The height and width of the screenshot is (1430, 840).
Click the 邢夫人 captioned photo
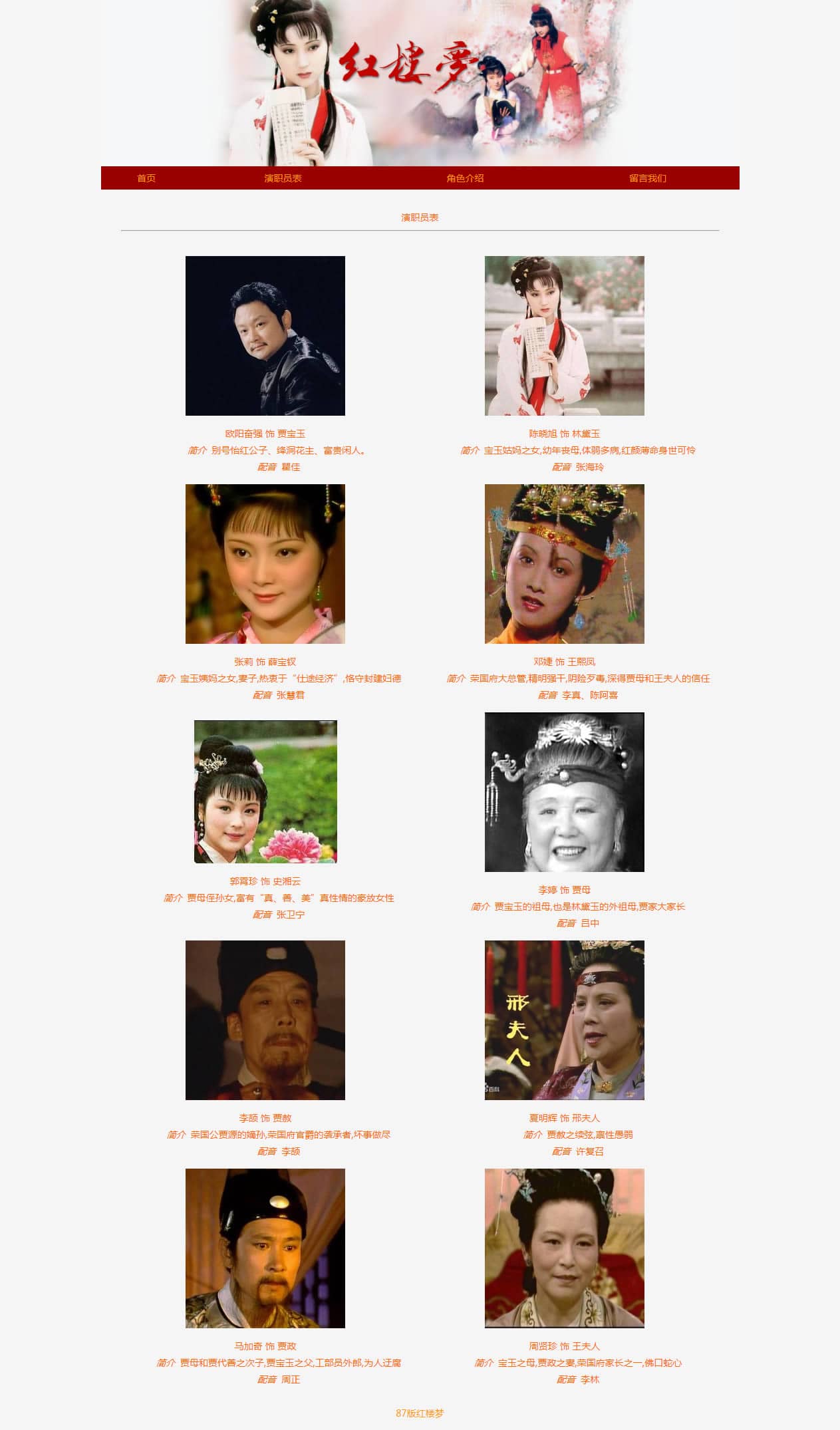(x=565, y=1020)
